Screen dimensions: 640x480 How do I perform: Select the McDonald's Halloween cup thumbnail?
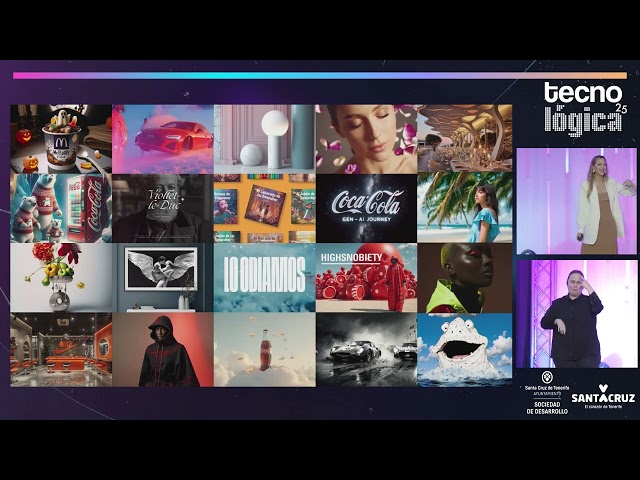point(61,139)
